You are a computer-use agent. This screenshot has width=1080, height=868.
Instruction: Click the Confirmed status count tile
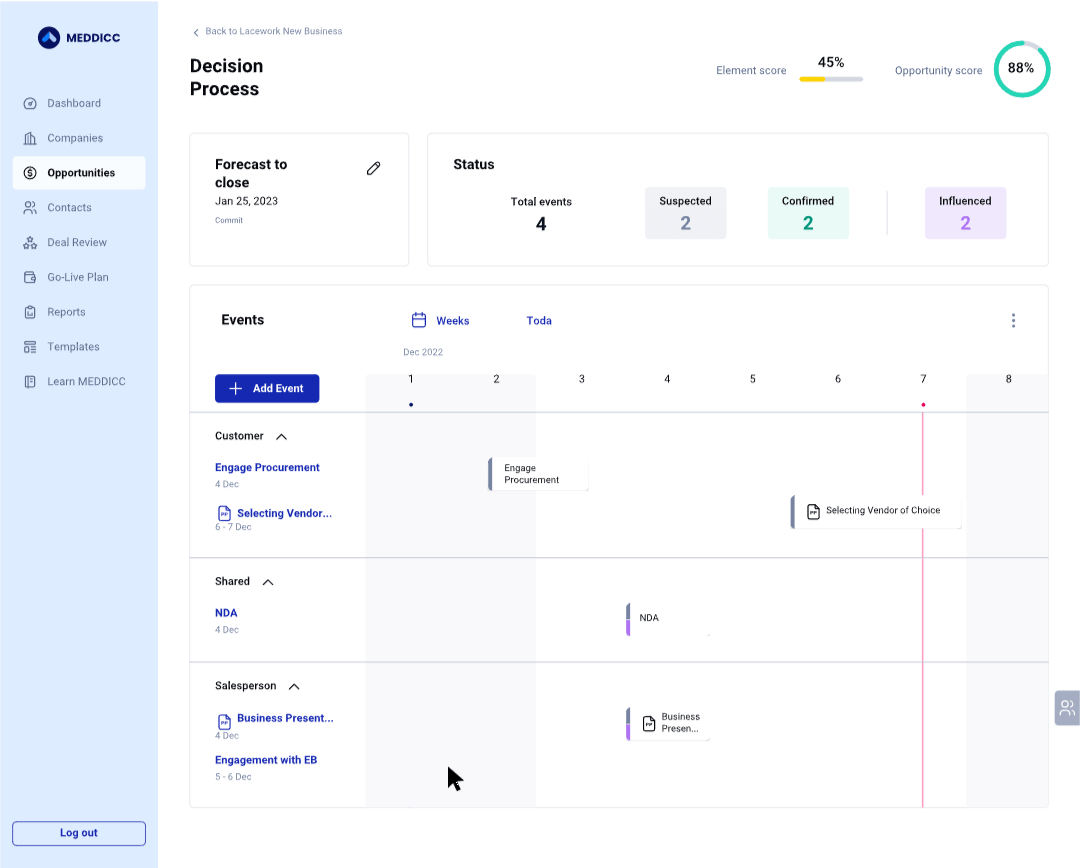(808, 213)
